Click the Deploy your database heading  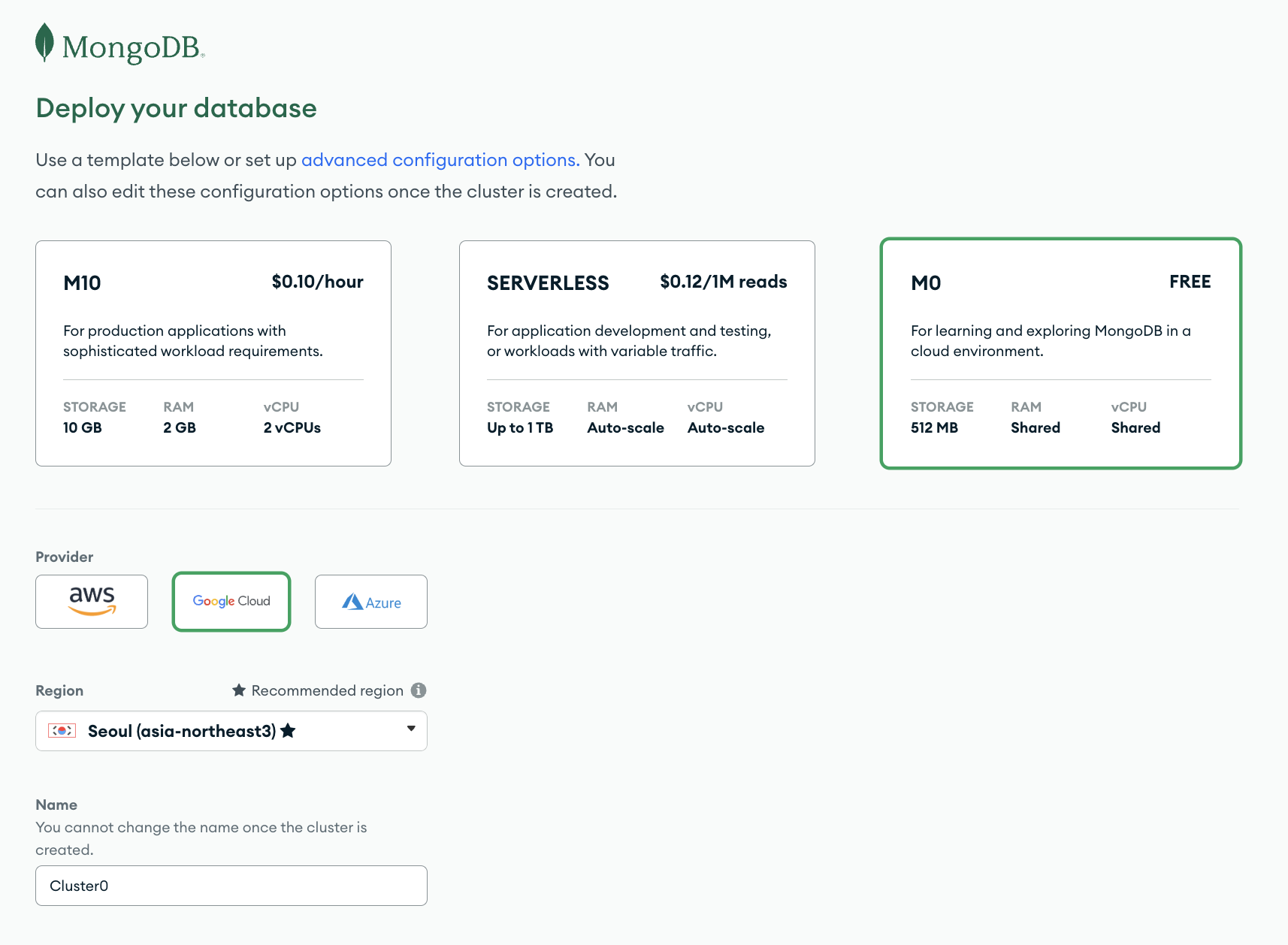(177, 108)
